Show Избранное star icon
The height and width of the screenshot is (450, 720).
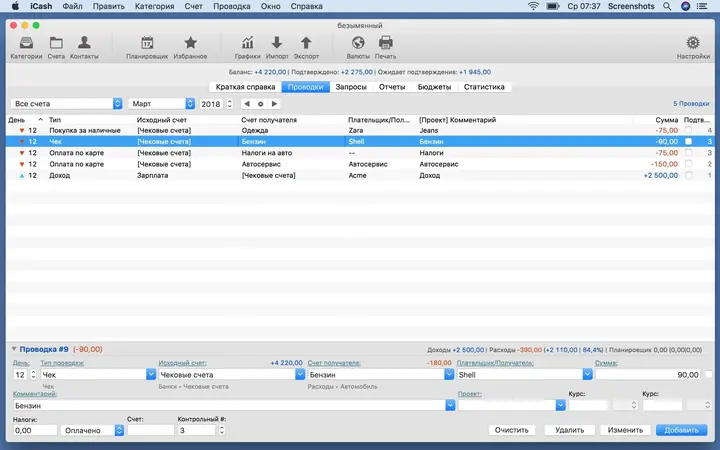coord(190,43)
